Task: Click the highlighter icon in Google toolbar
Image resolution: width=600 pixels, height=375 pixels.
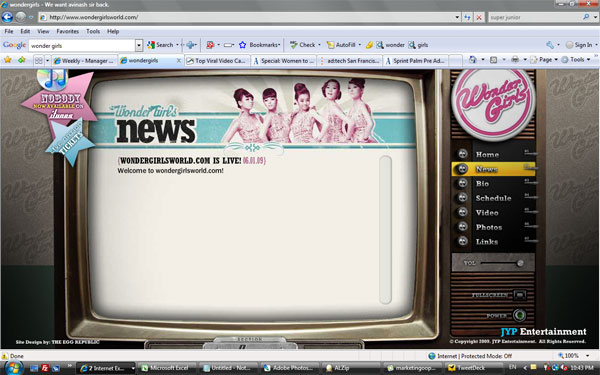Action: (x=369, y=45)
